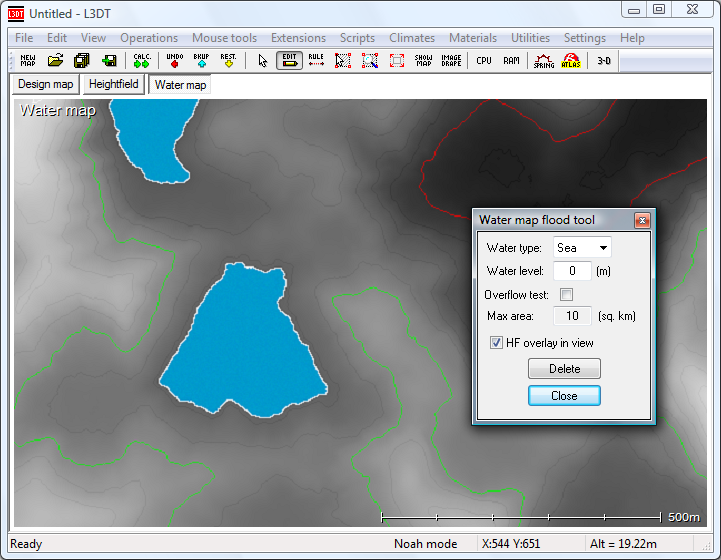Image resolution: width=721 pixels, height=560 pixels.
Task: Select the Ruler measuring tool
Action: point(316,60)
